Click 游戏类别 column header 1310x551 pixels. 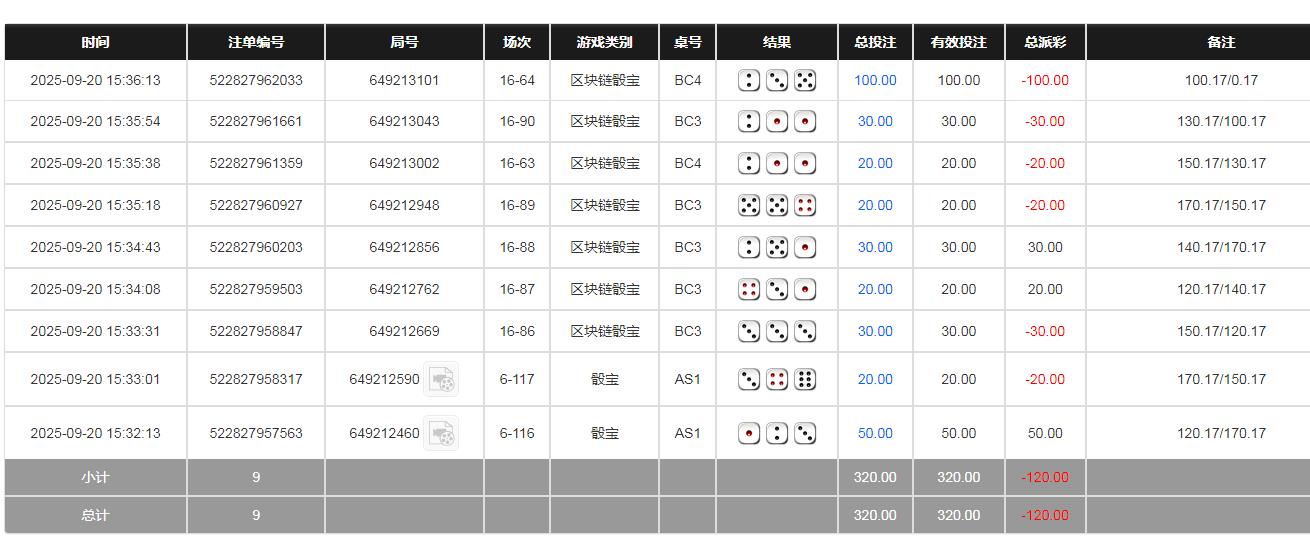pos(604,42)
